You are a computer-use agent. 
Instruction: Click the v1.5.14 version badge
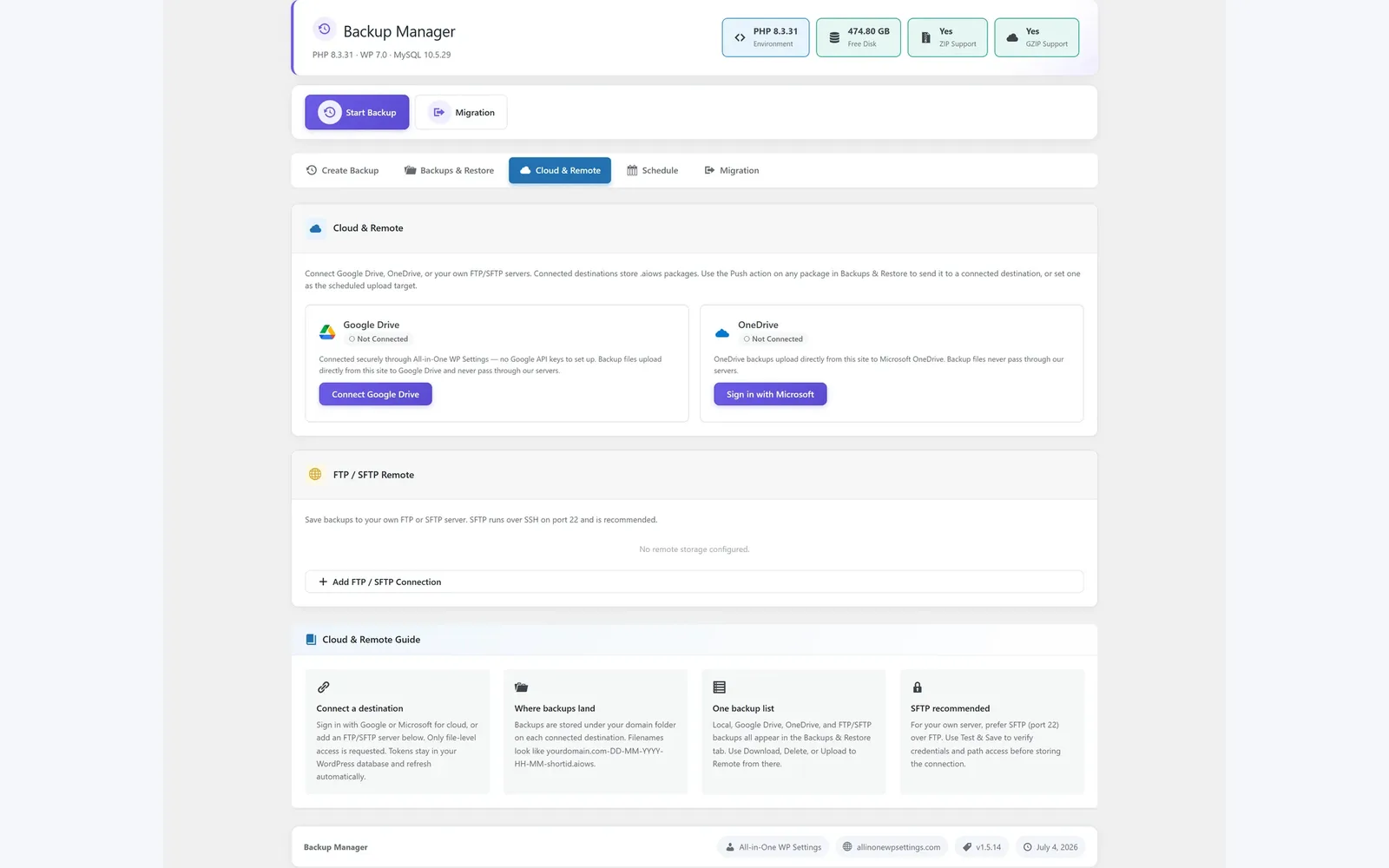981,847
